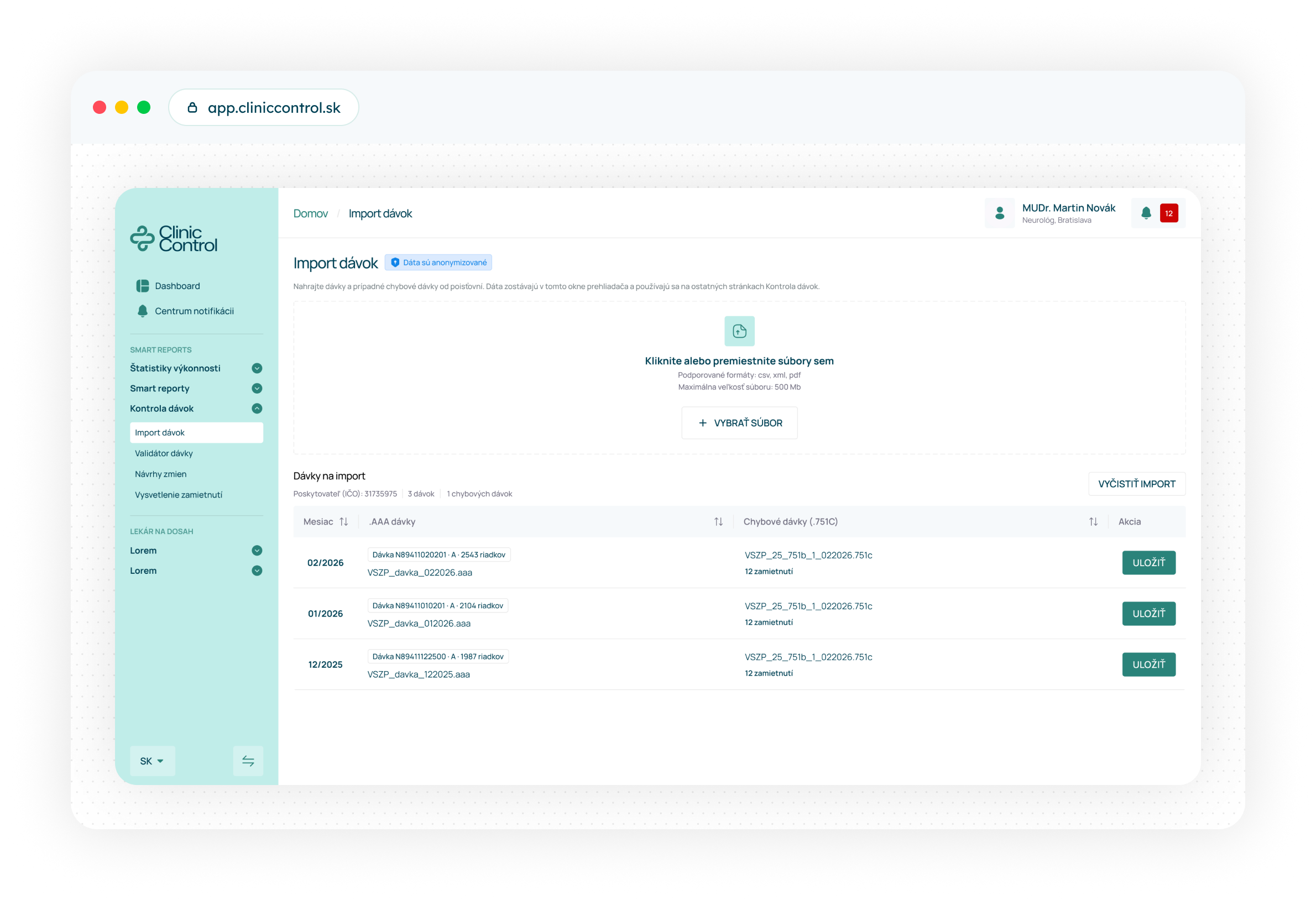This screenshot has height=900, width=1316.
Task: Click the macOS yellow minimize dot
Action: coord(122,108)
